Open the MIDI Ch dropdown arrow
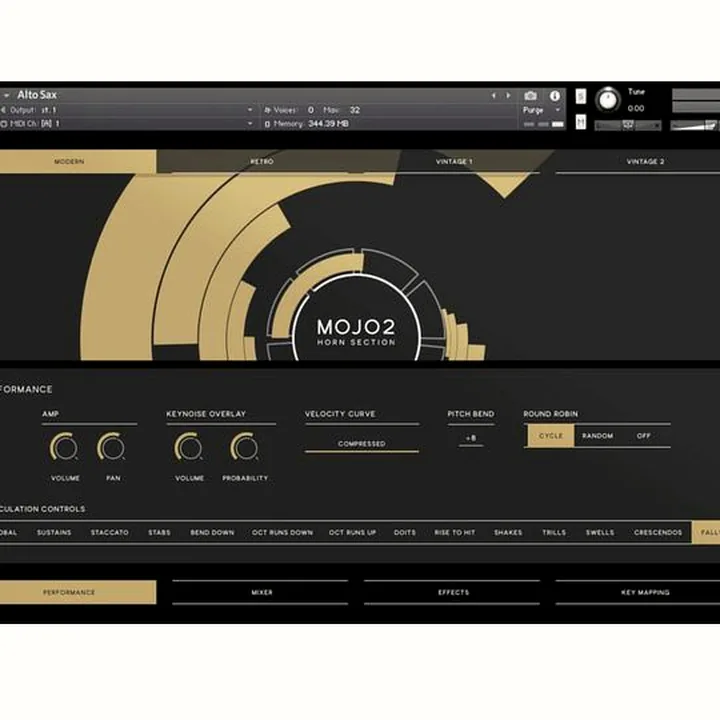Image resolution: width=720 pixels, height=720 pixels. coord(250,124)
